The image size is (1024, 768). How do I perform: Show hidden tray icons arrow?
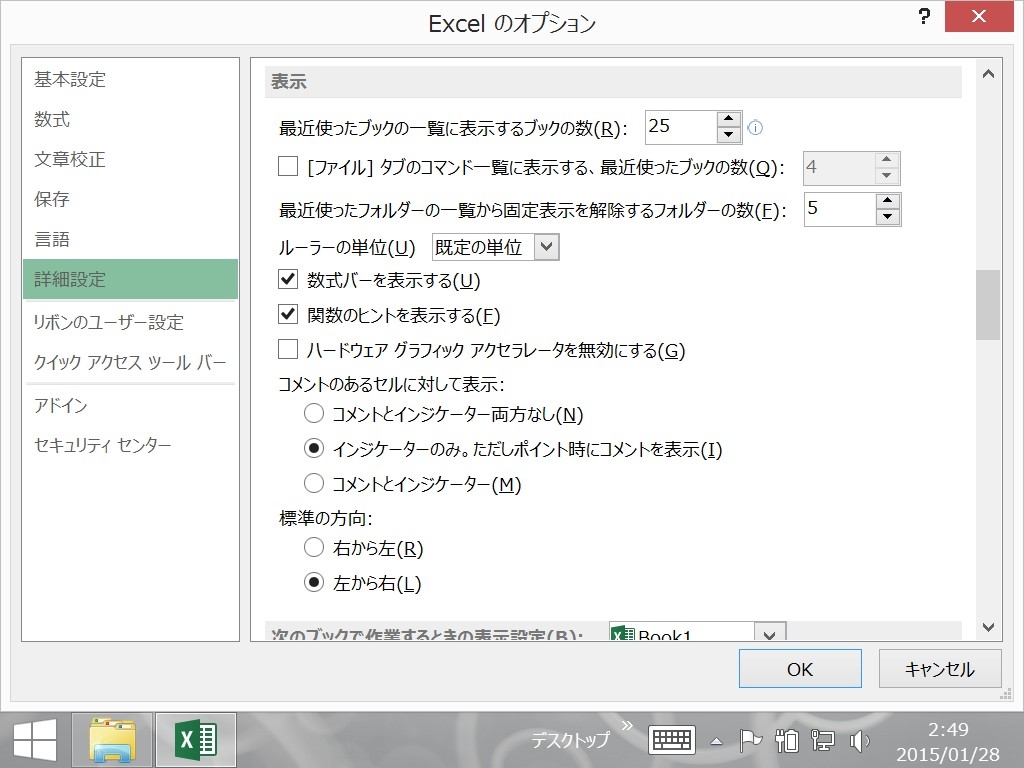click(716, 741)
